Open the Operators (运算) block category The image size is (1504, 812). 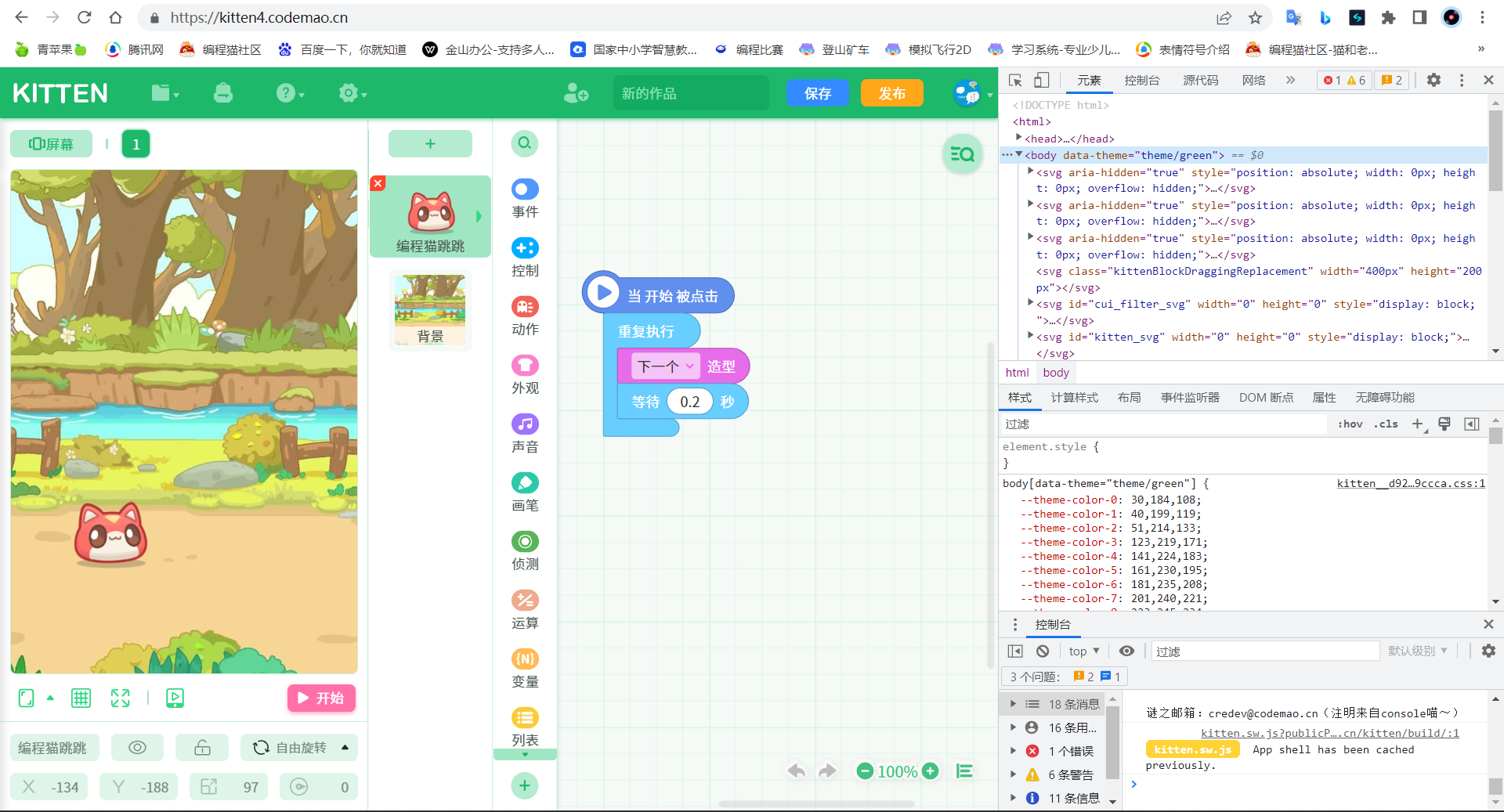click(x=525, y=610)
